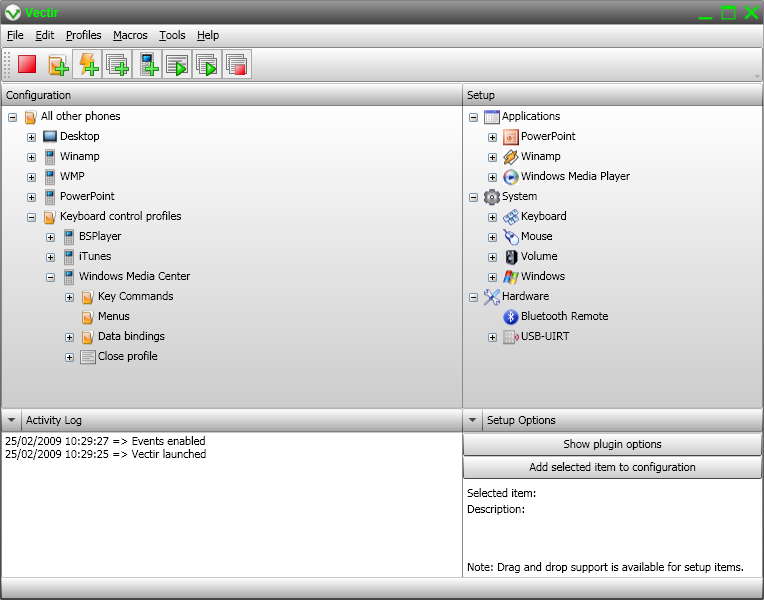The width and height of the screenshot is (764, 600).
Task: Open the Profiles menu
Action: pyautogui.click(x=84, y=35)
